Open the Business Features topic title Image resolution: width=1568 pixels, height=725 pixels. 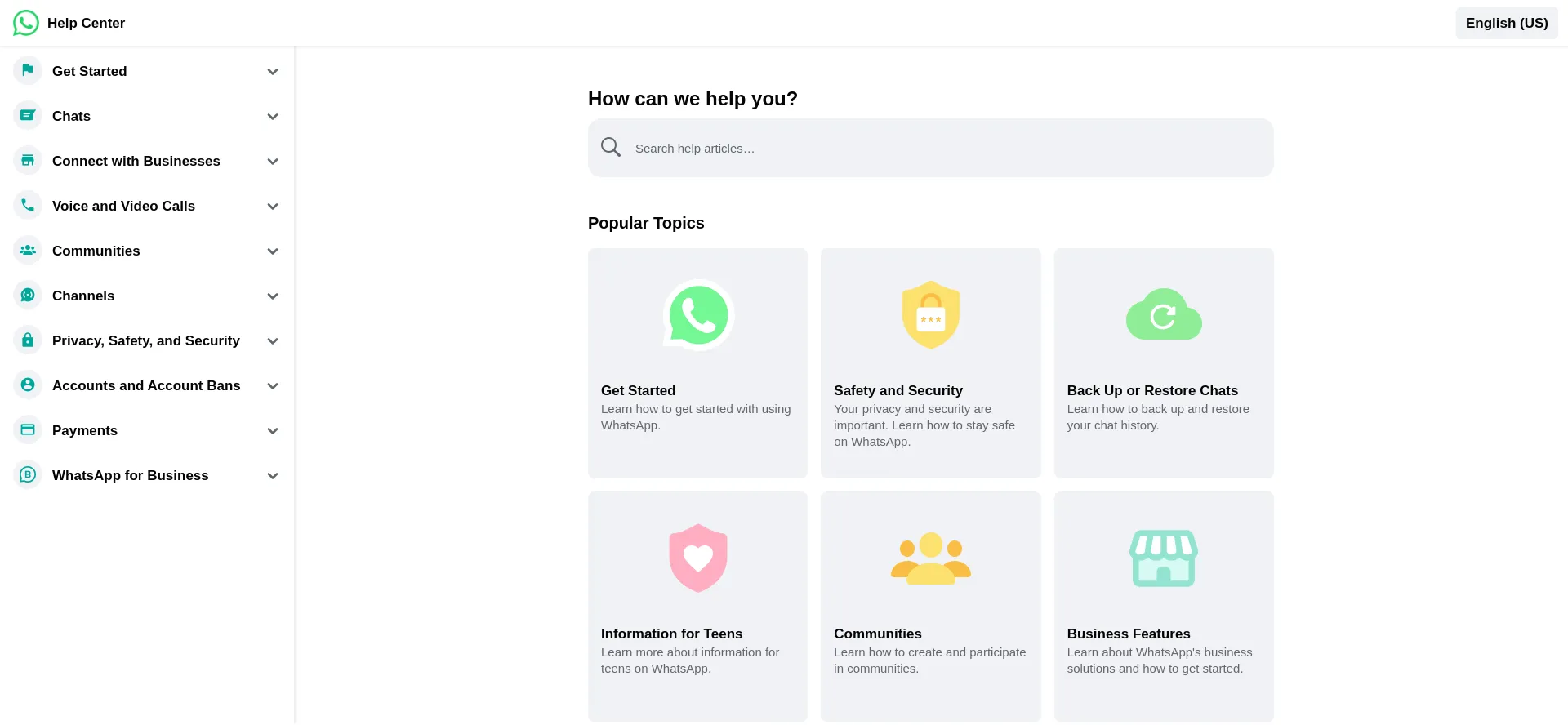tap(1128, 634)
